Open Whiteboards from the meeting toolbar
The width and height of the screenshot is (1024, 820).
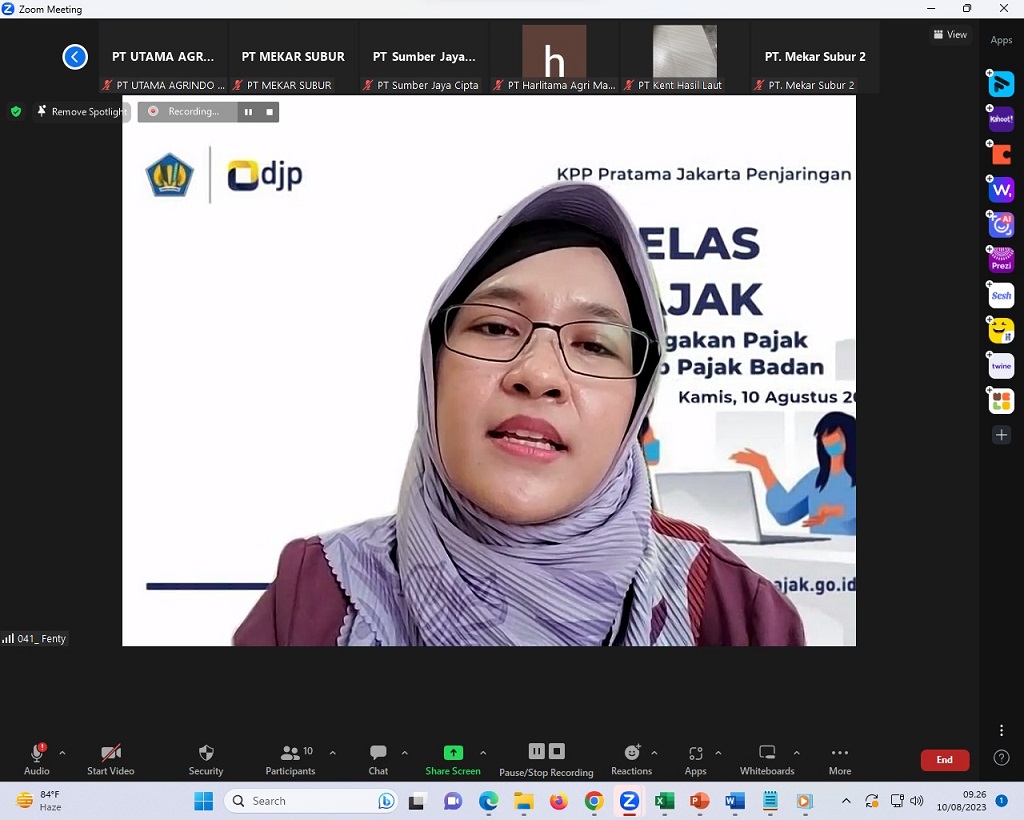coord(767,753)
